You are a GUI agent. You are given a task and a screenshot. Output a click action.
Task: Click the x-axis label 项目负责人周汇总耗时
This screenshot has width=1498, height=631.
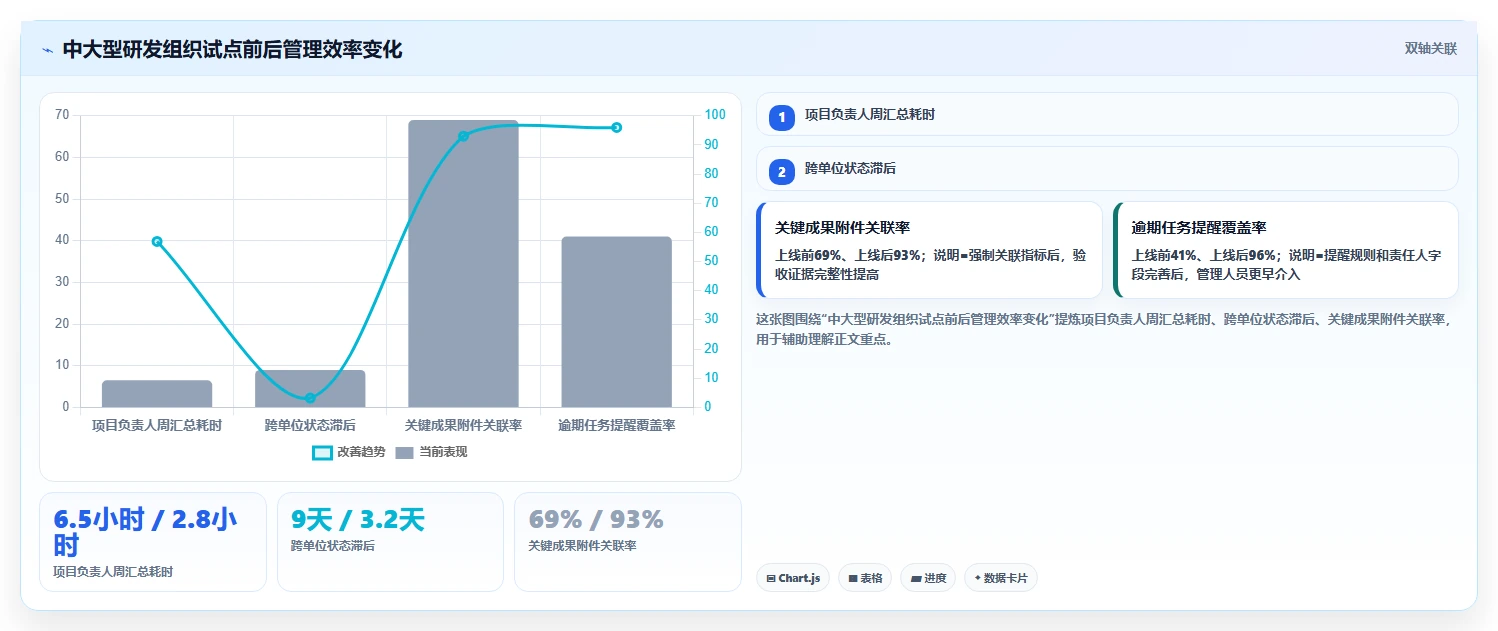157,425
